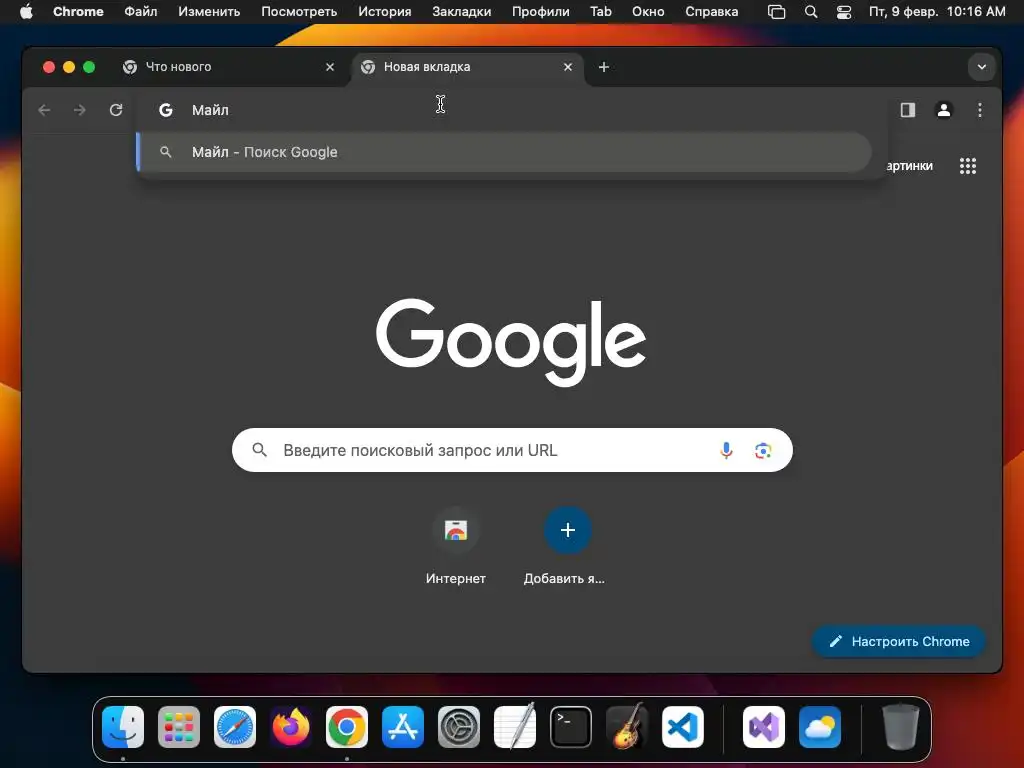
Task: Select the Новая вкладка tab
Action: click(x=467, y=67)
